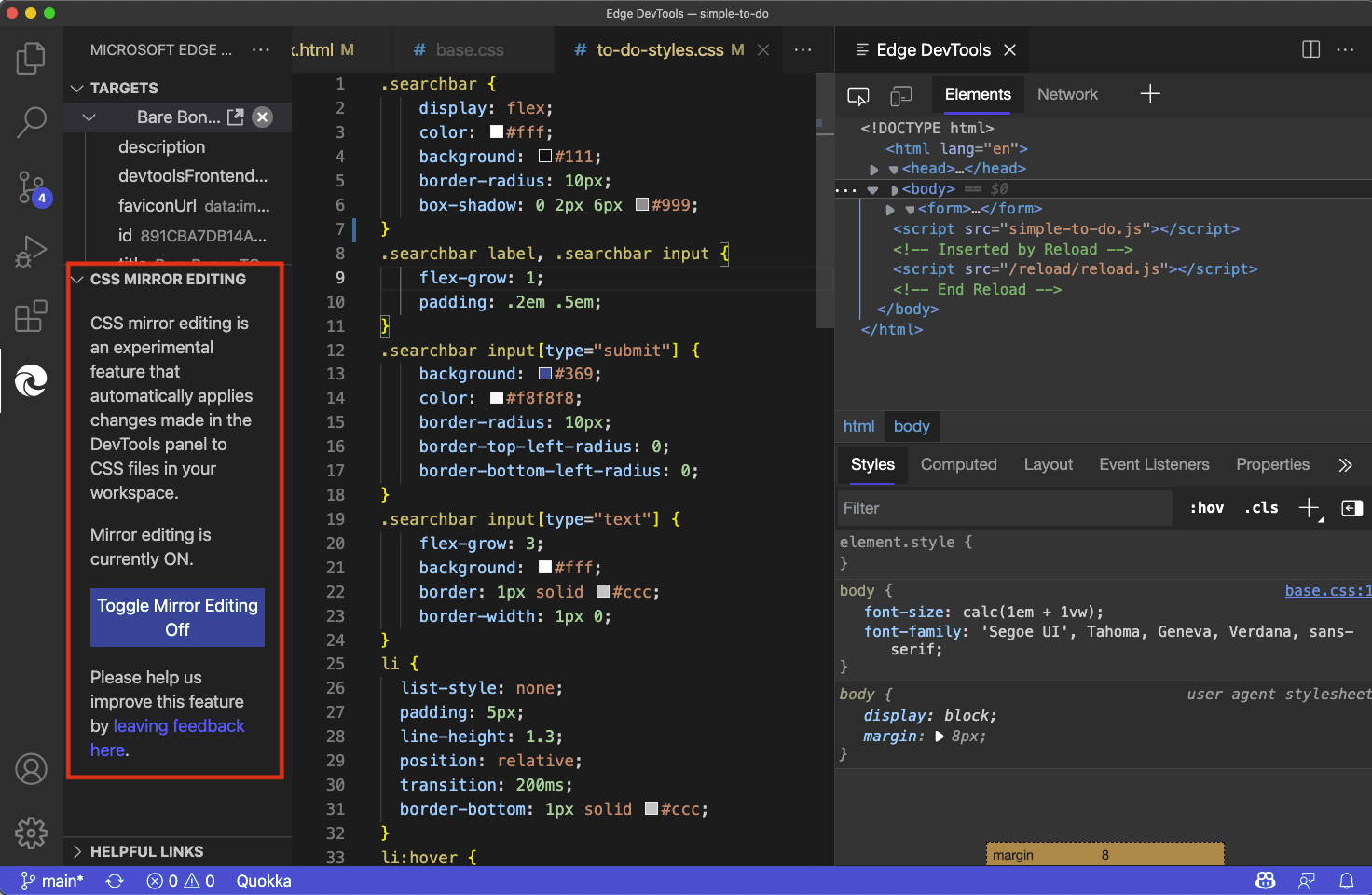The width and height of the screenshot is (1372, 895).
Task: Follow the leaving feedback here link
Action: [x=178, y=725]
